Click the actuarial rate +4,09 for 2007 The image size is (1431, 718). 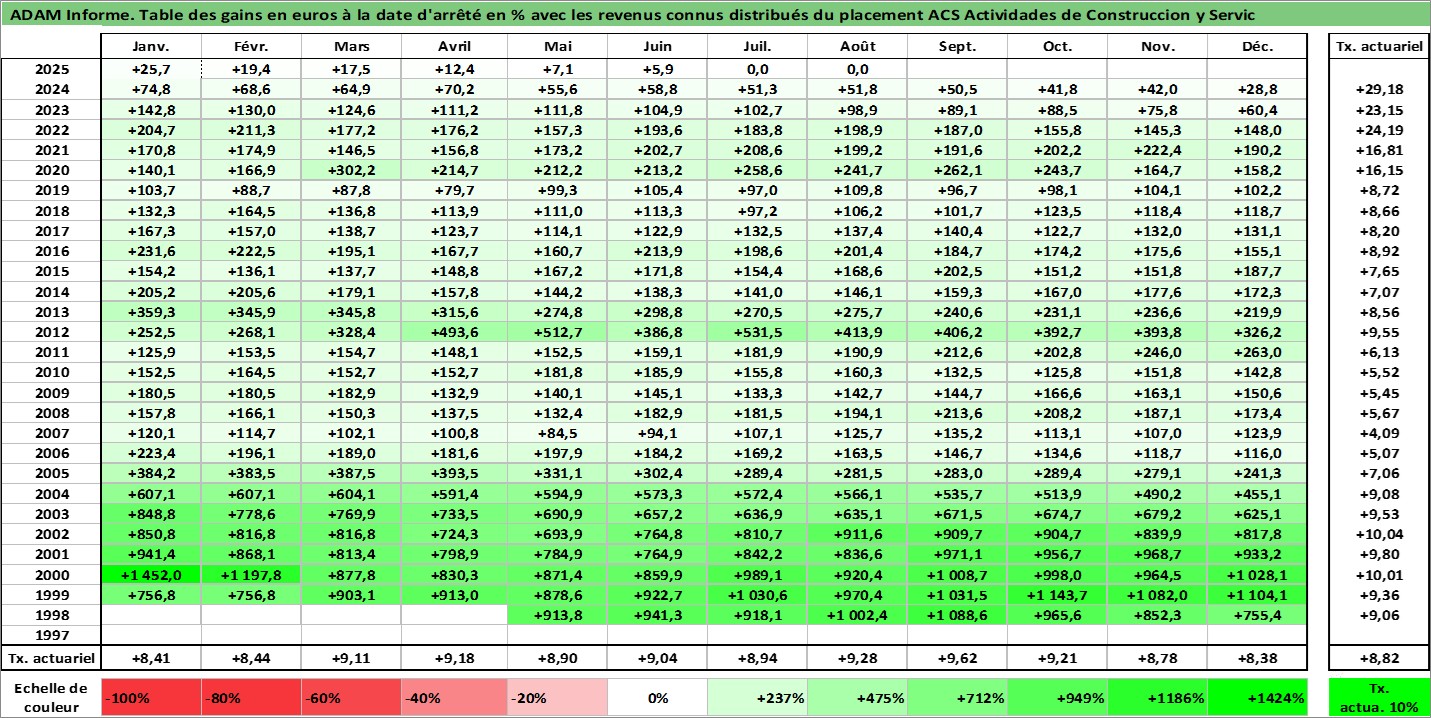tap(1379, 433)
